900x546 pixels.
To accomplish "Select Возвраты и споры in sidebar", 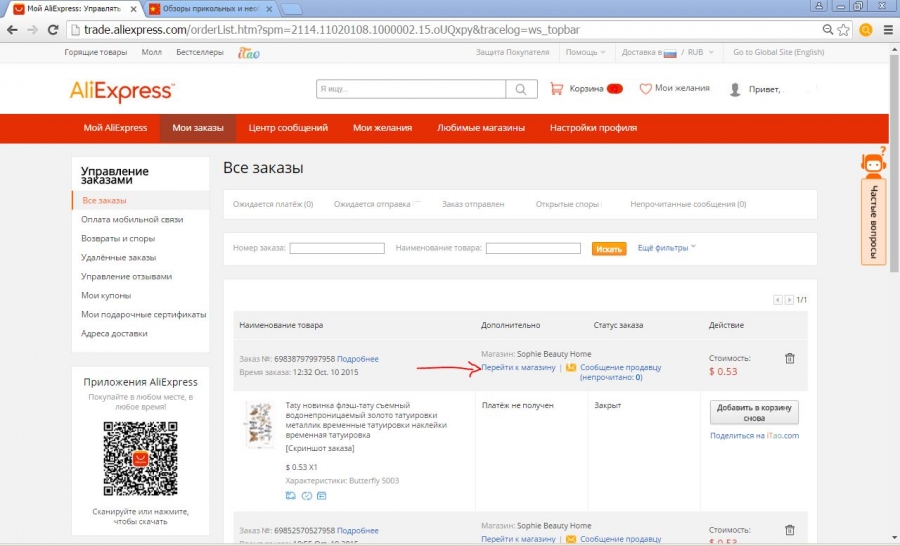I will 118,239.
